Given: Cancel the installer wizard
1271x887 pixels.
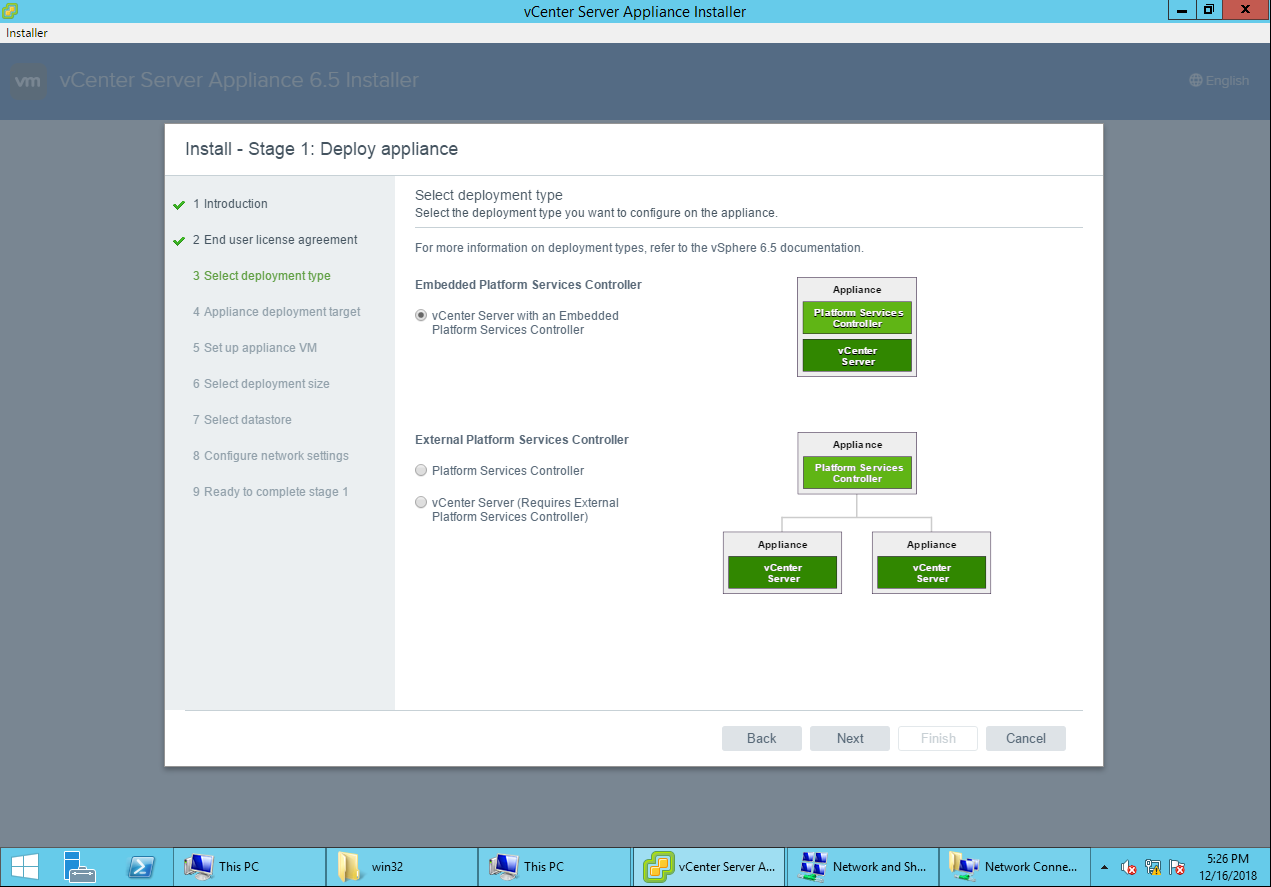Looking at the screenshot, I should coord(1026,738).
